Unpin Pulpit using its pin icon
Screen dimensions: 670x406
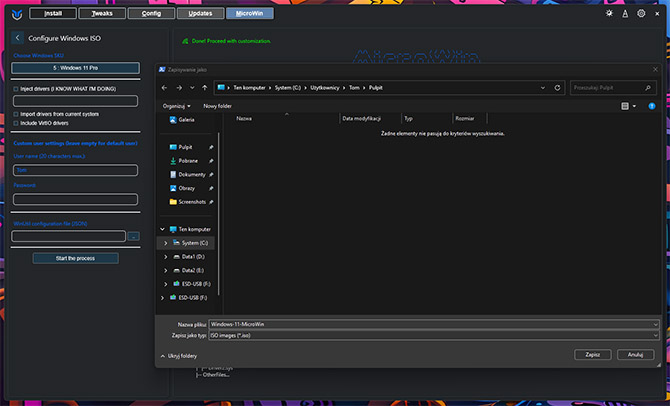211,147
